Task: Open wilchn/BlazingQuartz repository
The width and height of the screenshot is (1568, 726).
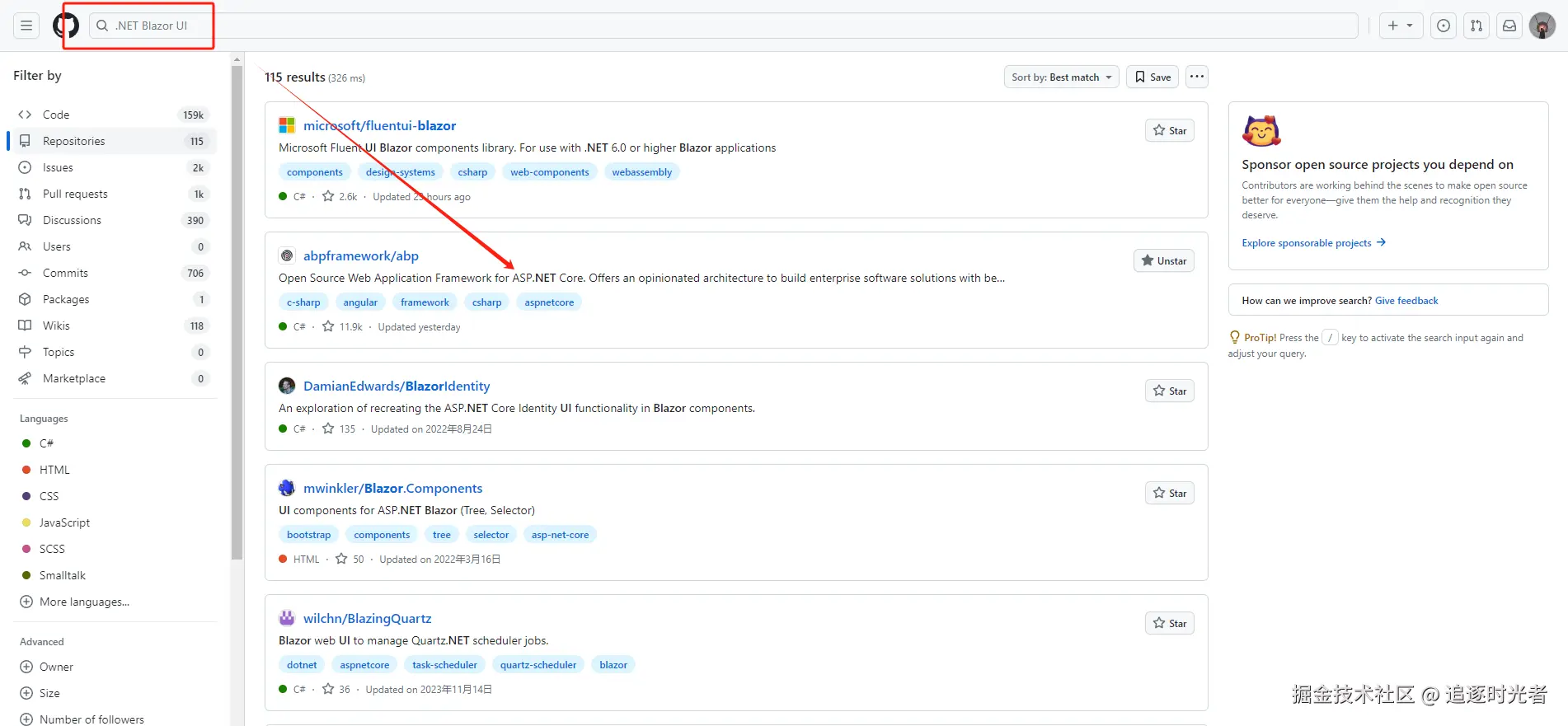Action: pyautogui.click(x=367, y=618)
